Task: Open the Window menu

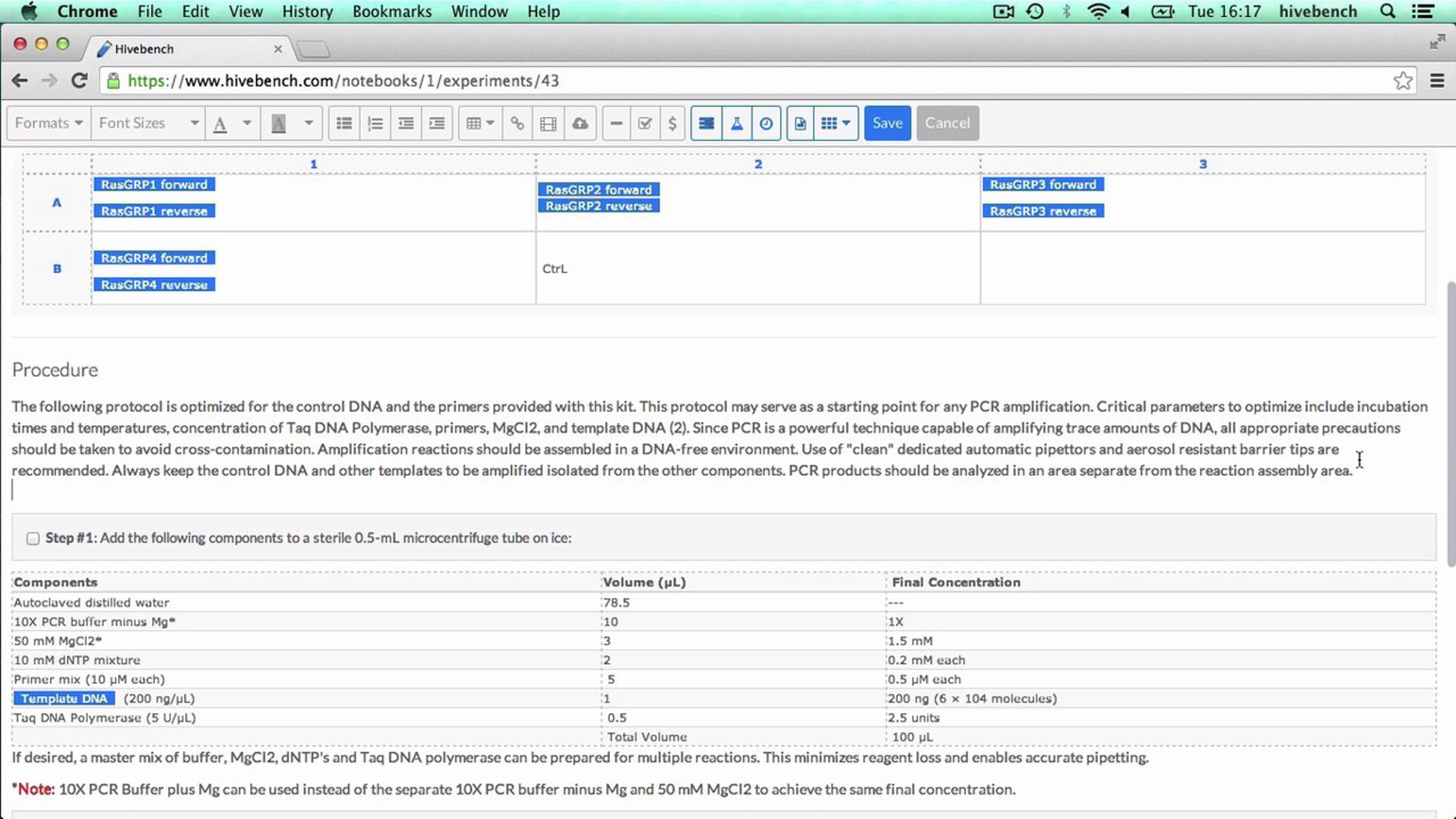Action: pos(479,12)
